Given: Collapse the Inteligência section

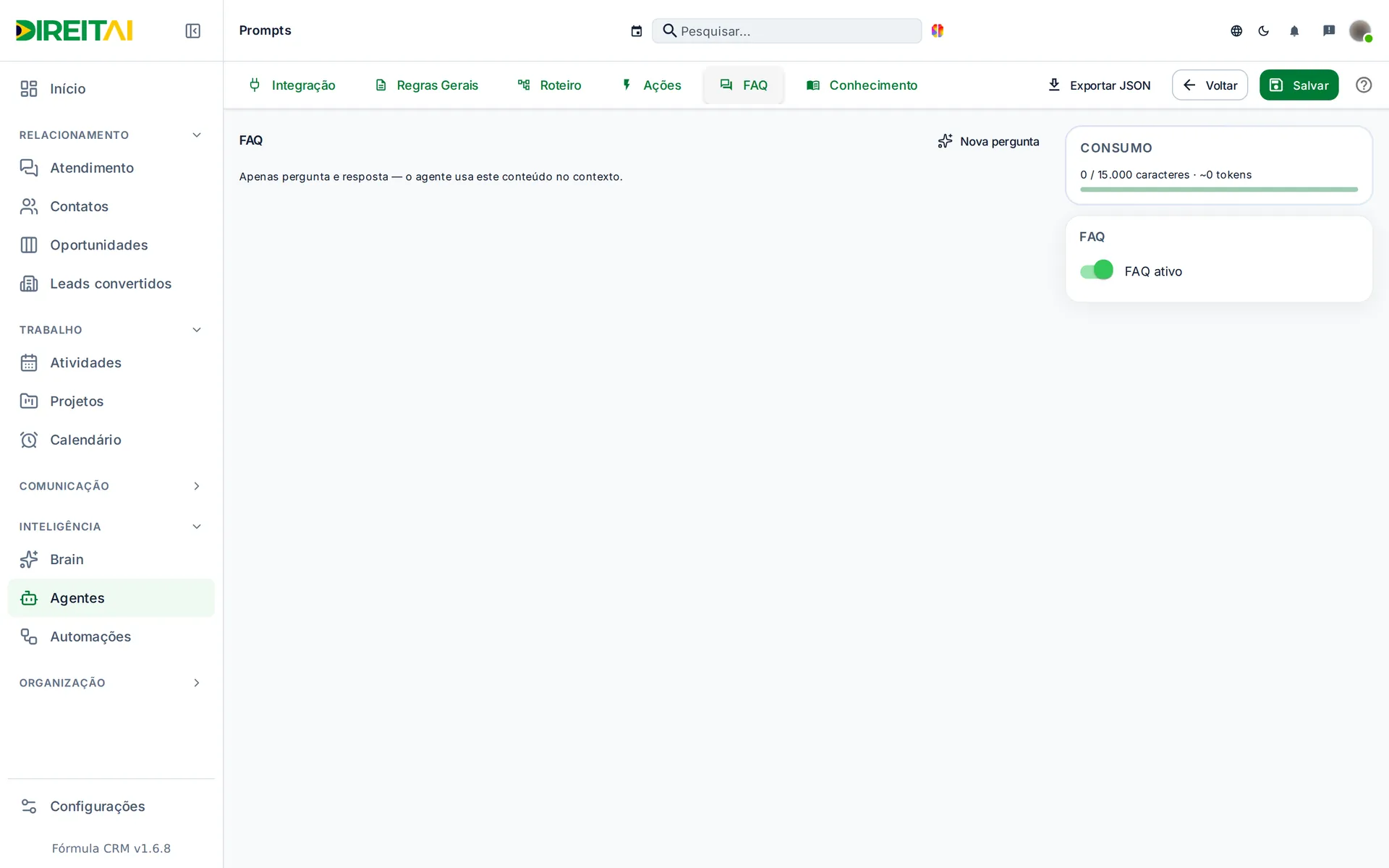Looking at the screenshot, I should [111, 527].
